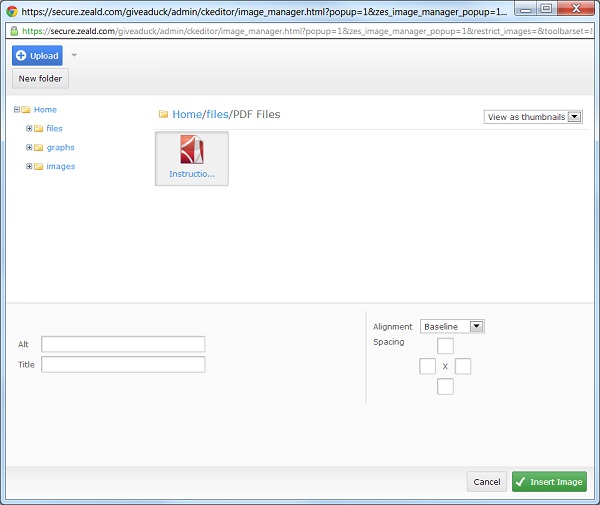Click the top Spacing box
600x505 pixels.
point(445,346)
